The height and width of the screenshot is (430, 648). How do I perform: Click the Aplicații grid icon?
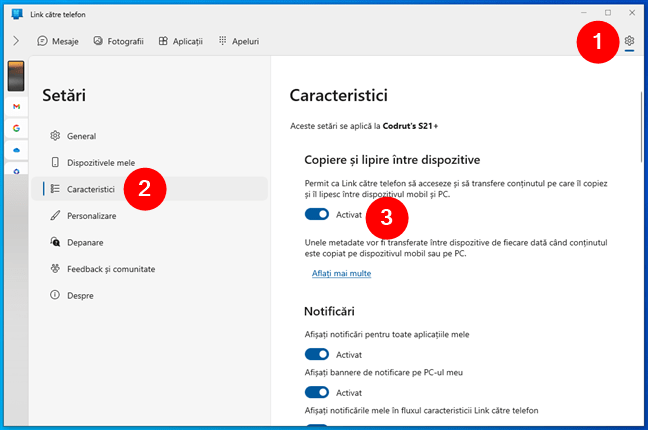(163, 41)
